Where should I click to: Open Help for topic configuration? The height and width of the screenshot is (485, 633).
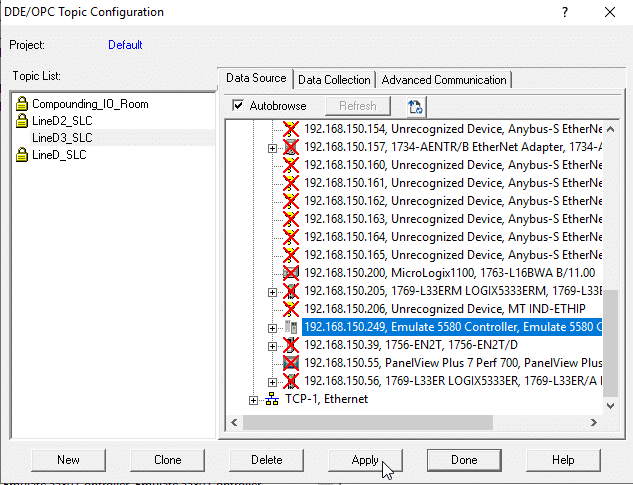[x=563, y=460]
